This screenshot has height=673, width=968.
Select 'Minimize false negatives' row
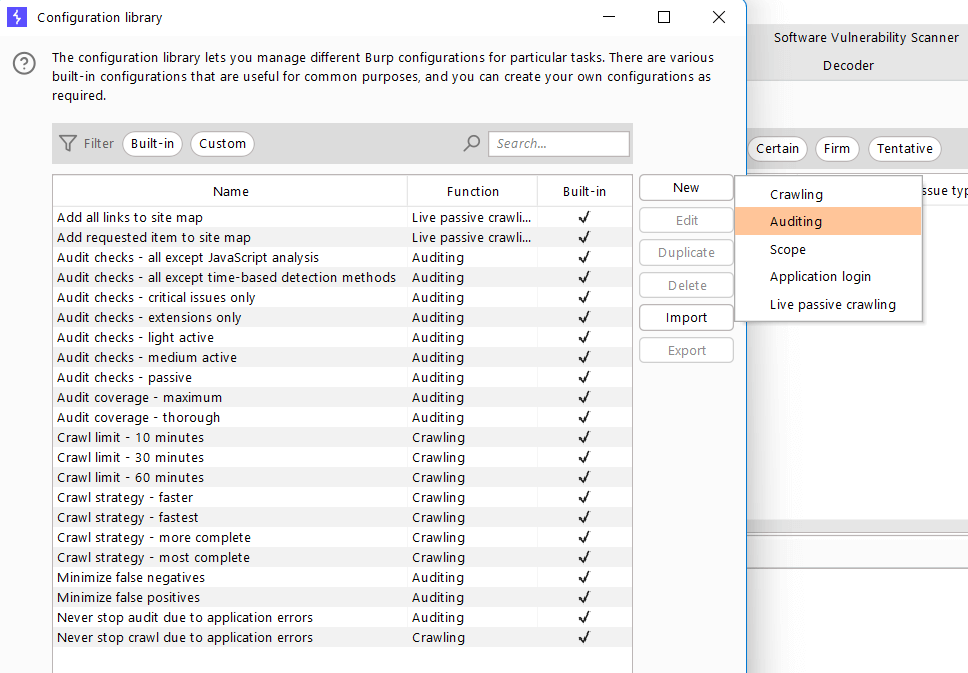point(343,577)
